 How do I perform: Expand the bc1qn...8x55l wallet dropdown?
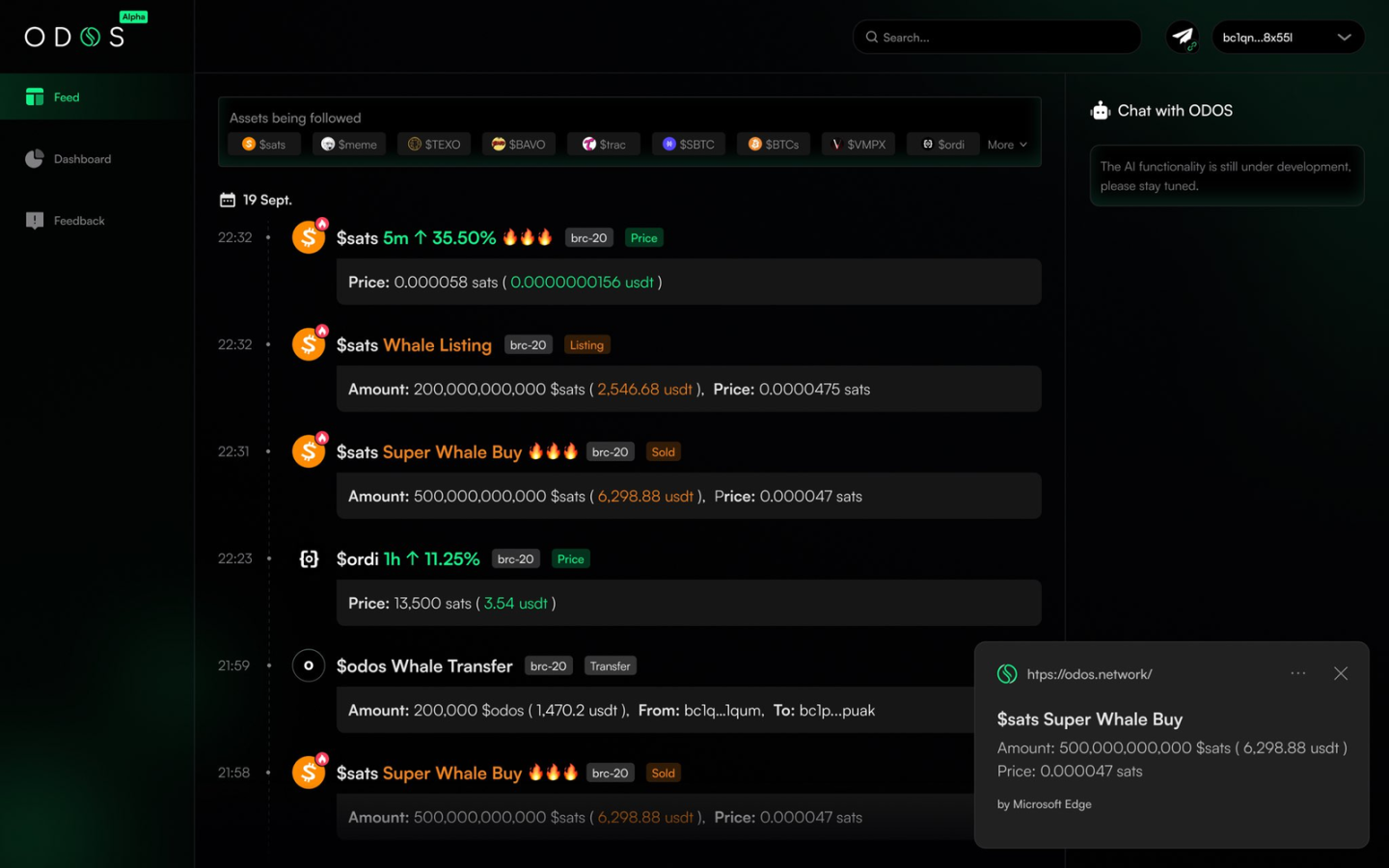[1343, 38]
